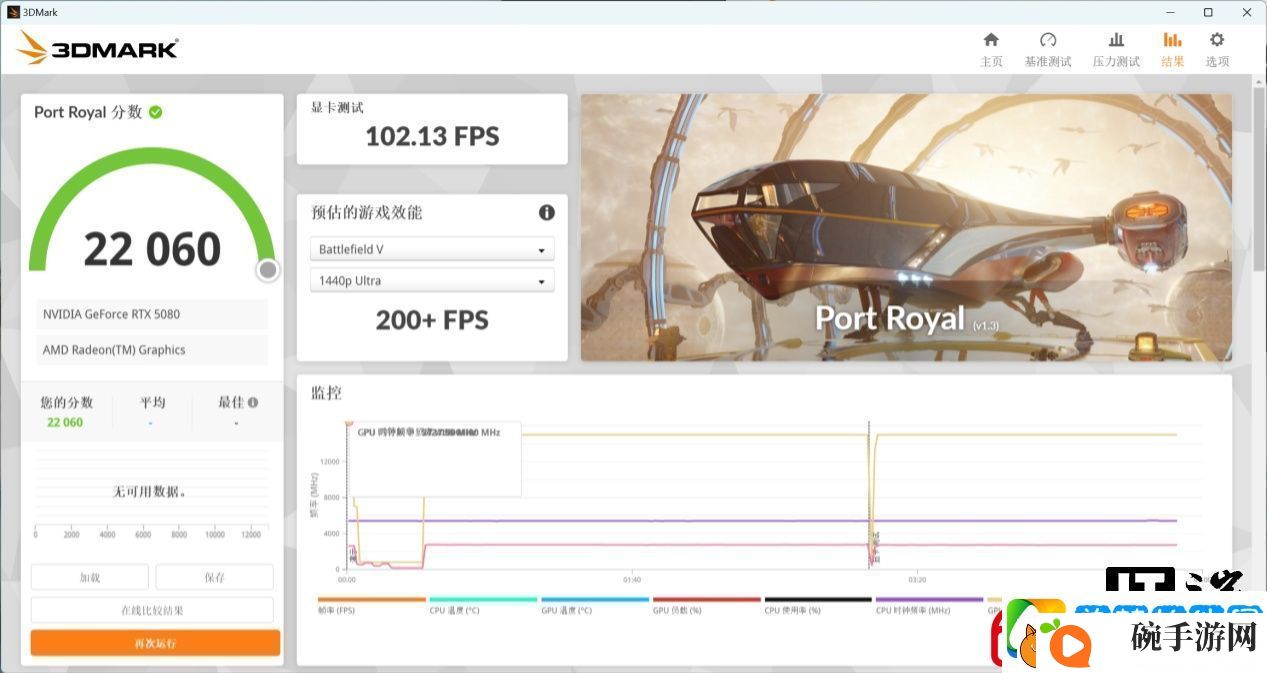Open the 压力测试 stress test tab
The height and width of the screenshot is (673, 1267).
tap(1116, 49)
